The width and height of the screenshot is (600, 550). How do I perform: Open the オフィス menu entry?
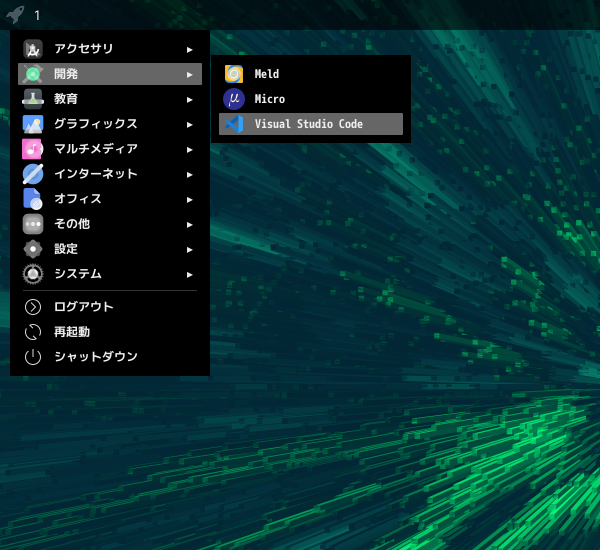(x=110, y=199)
